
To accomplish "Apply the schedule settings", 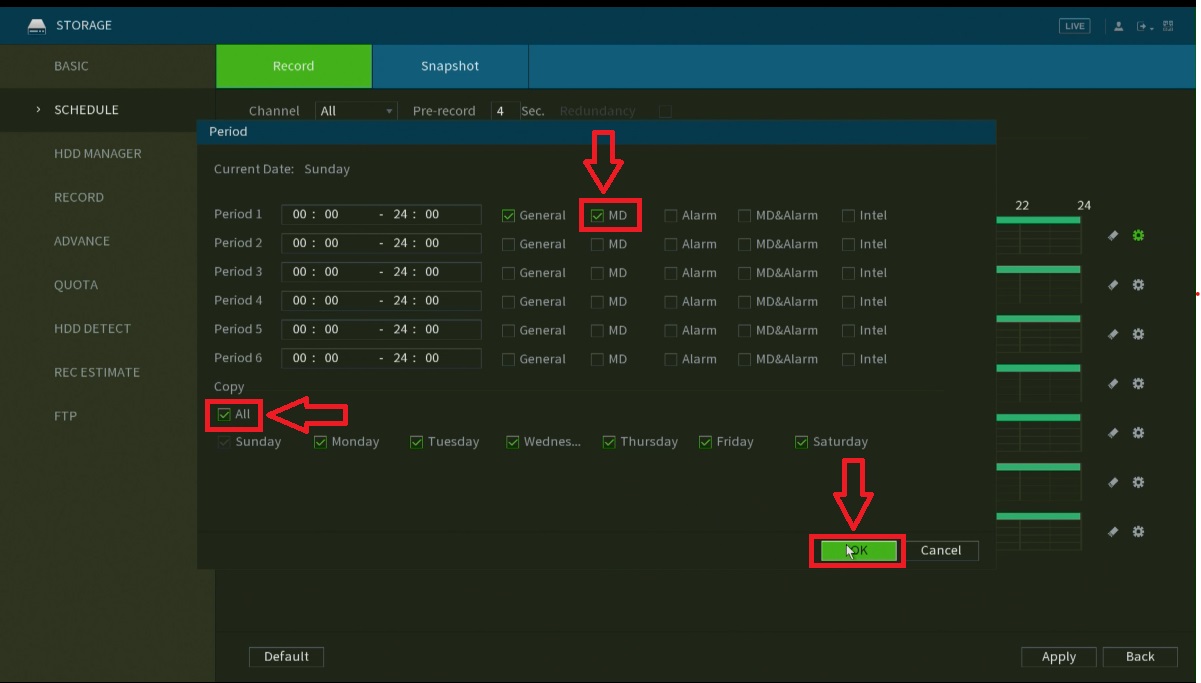I will 1059,657.
